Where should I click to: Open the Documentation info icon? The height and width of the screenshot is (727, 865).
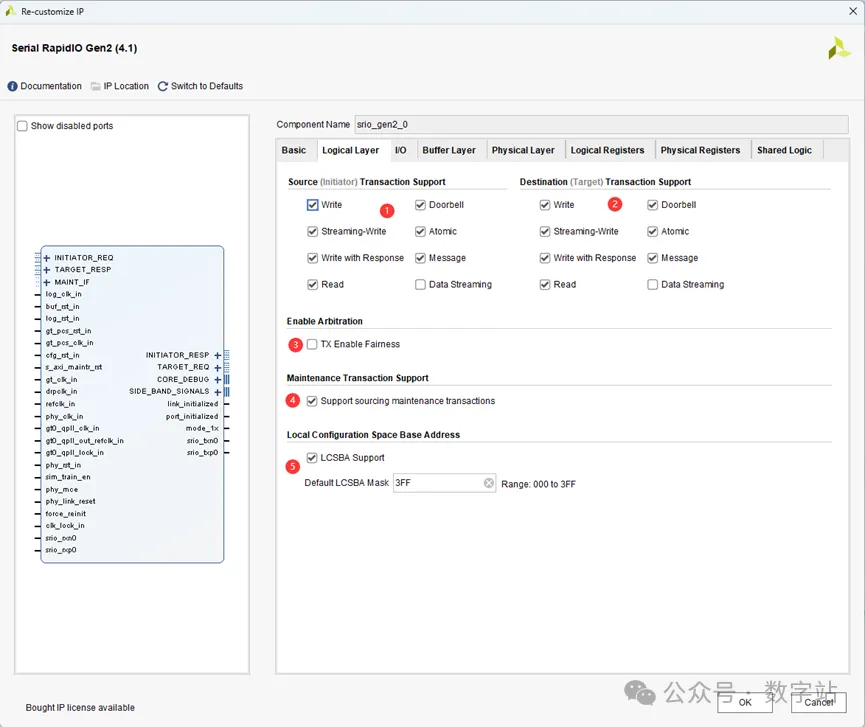click(x=12, y=87)
